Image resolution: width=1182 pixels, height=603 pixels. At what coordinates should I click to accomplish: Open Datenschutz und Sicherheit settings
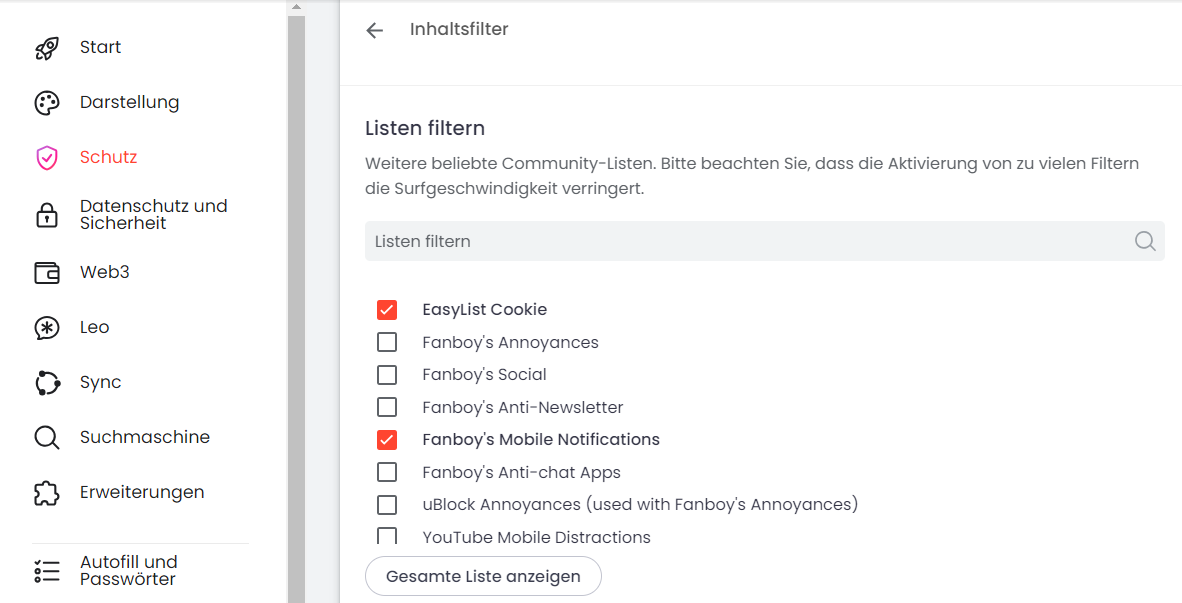pos(154,215)
